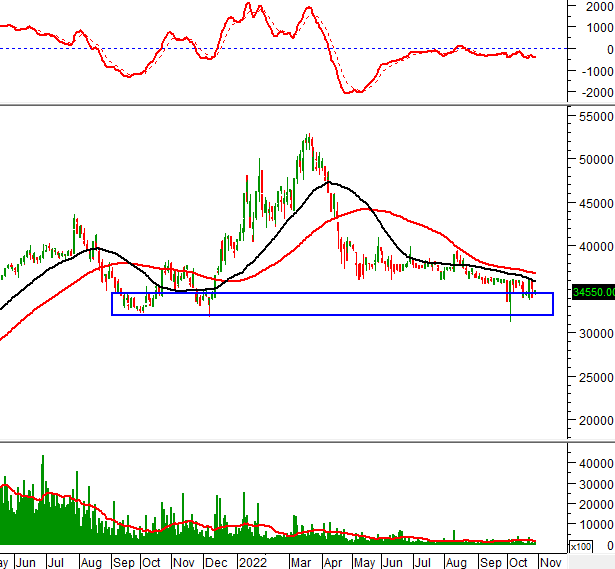Screen dimensions: 615x569
Task: Click the 10000 volume axis label
Action: [593, 524]
